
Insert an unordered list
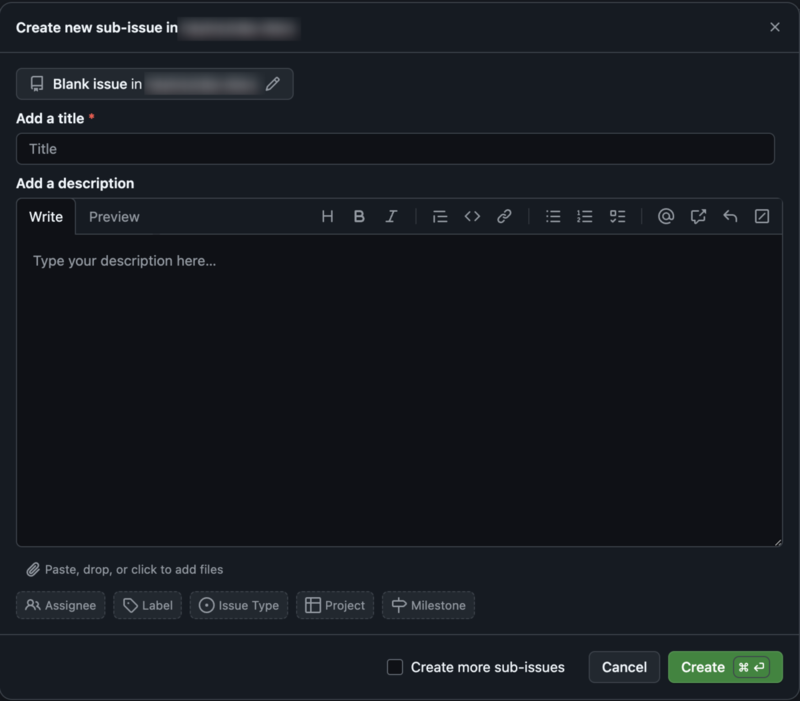[x=552, y=216]
